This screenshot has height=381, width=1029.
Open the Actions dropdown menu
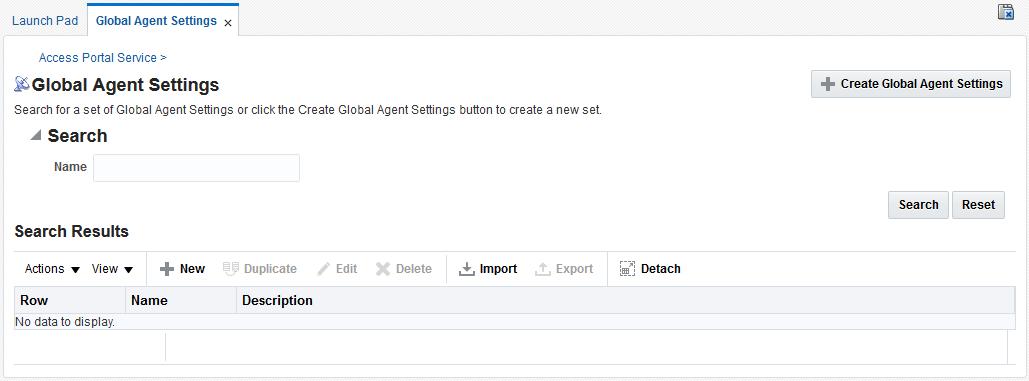(x=52, y=269)
